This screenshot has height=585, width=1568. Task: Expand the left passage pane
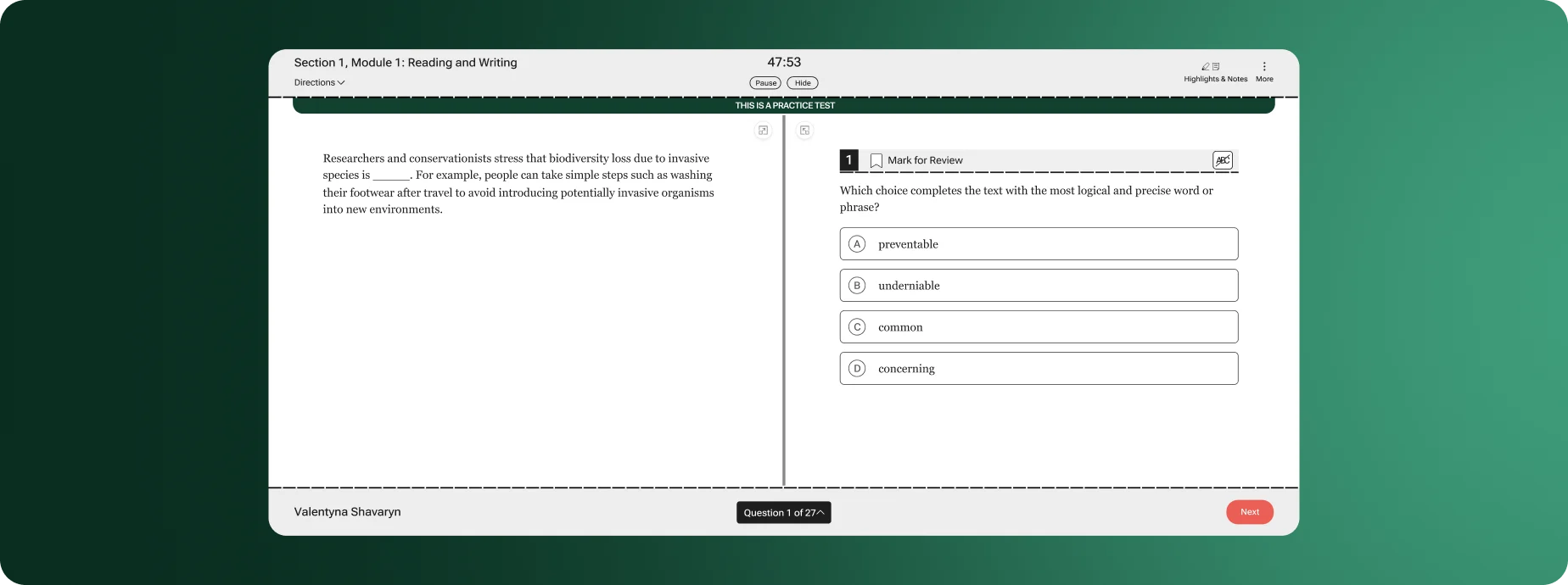[x=764, y=131]
